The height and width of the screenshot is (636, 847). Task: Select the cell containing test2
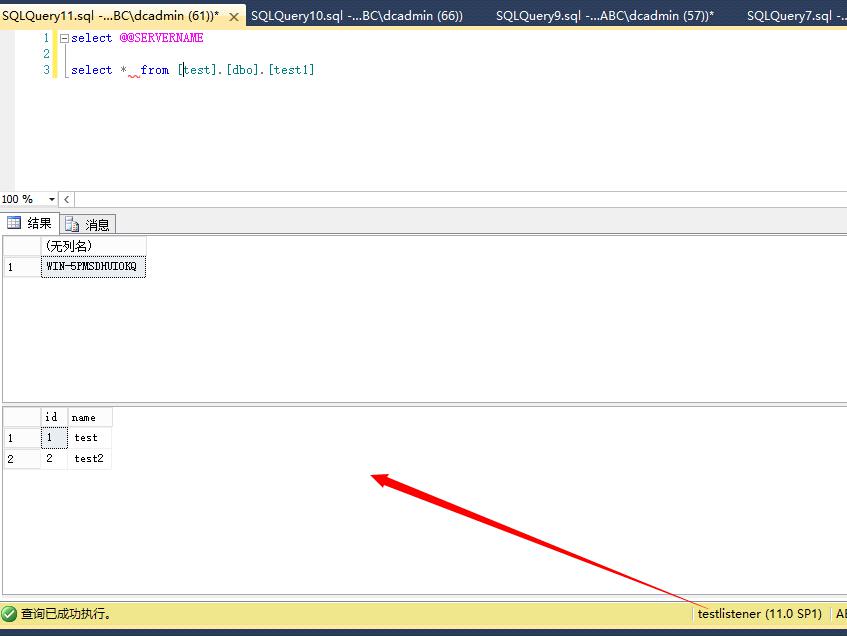[x=90, y=459]
